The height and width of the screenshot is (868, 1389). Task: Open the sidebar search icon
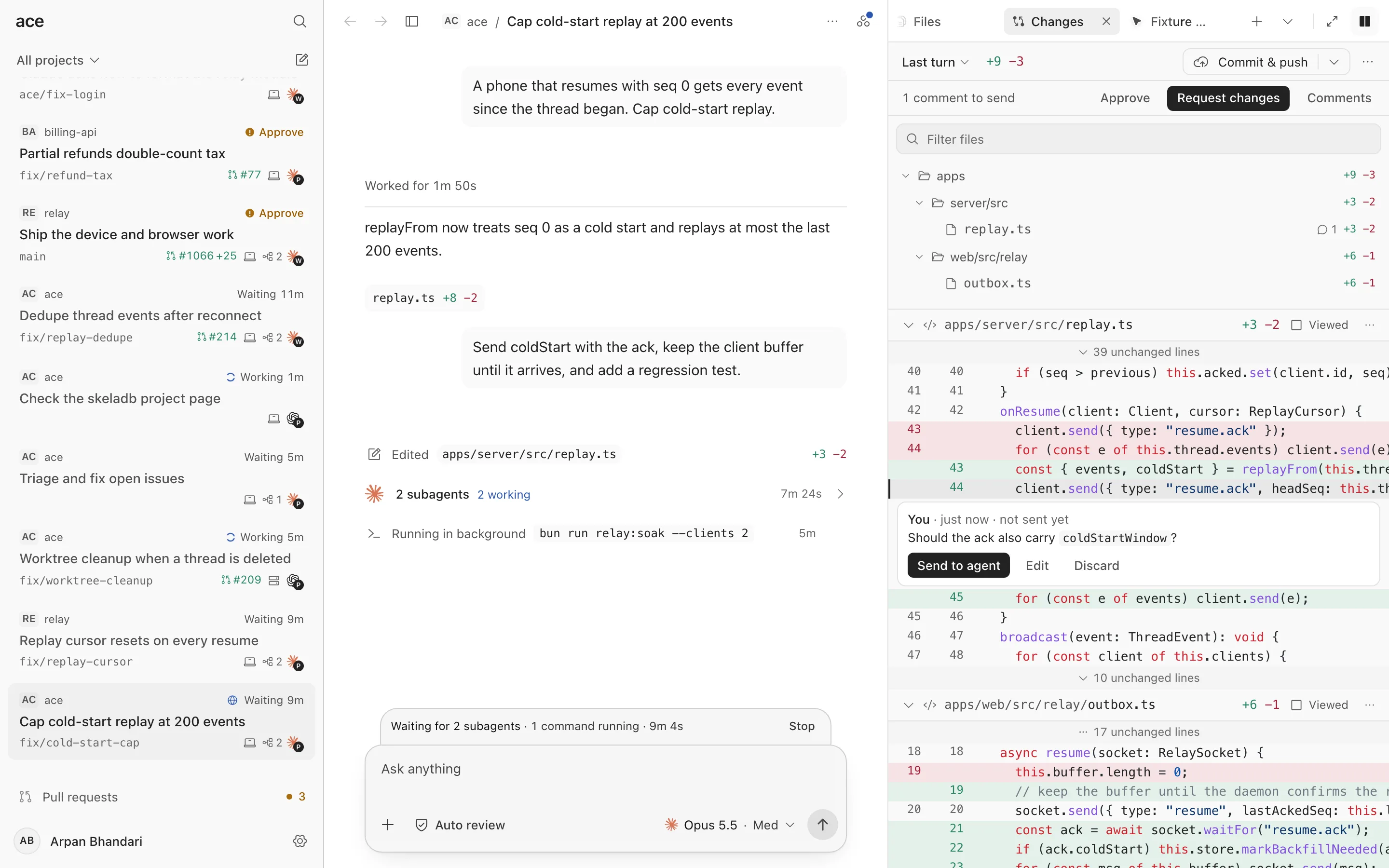click(x=300, y=22)
